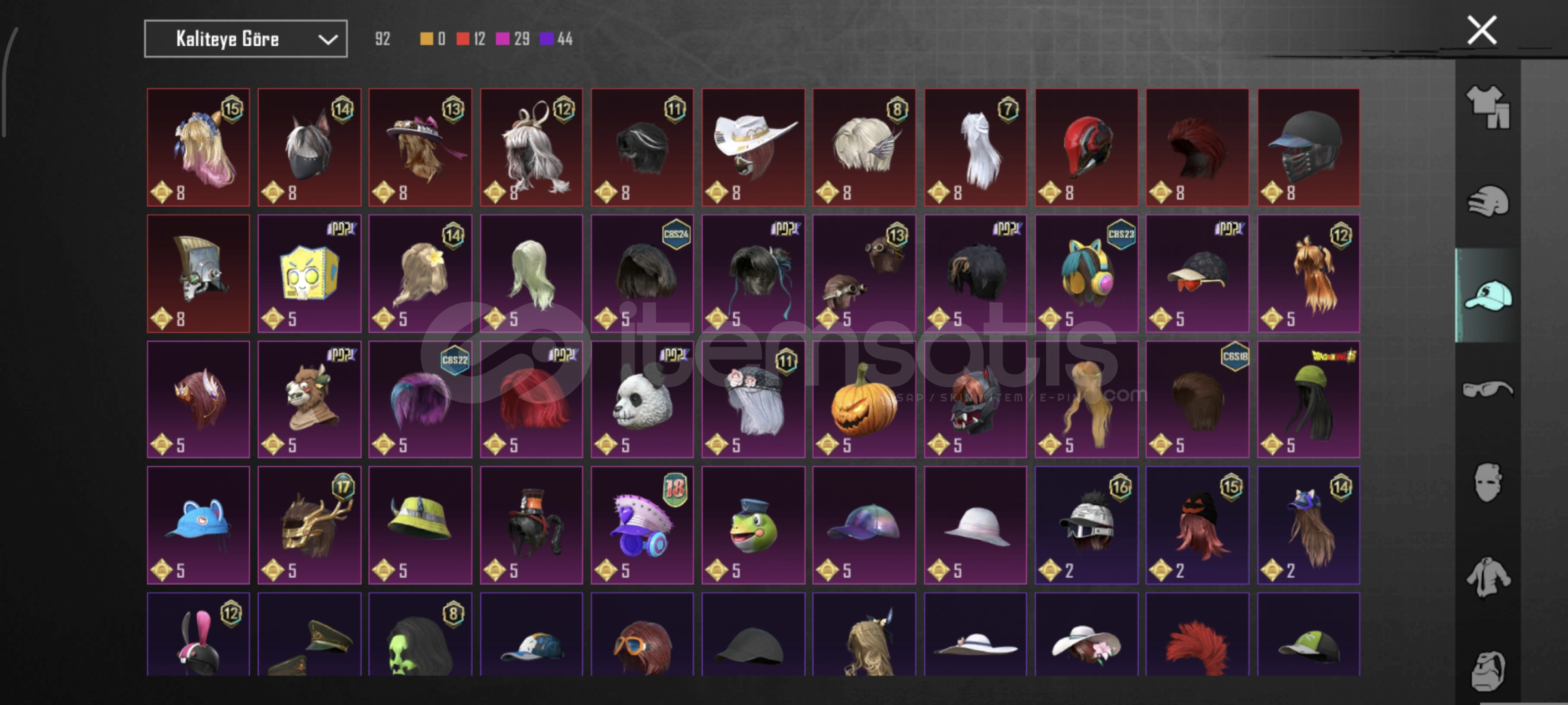The image size is (1568, 705).
Task: Expand the Kaliteye Göre sort dropdown
Action: (x=246, y=39)
